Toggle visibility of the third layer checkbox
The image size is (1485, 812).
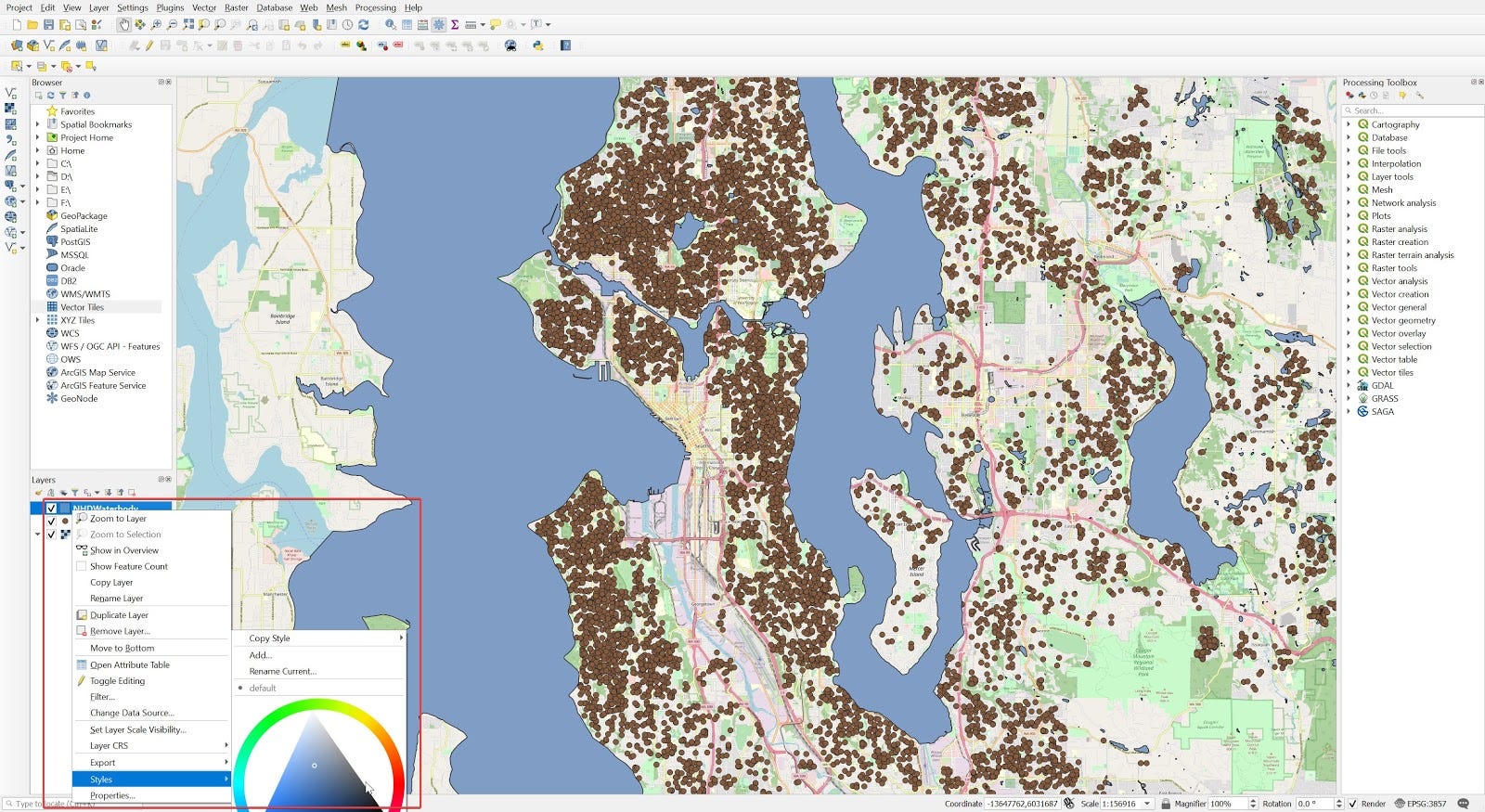(51, 535)
